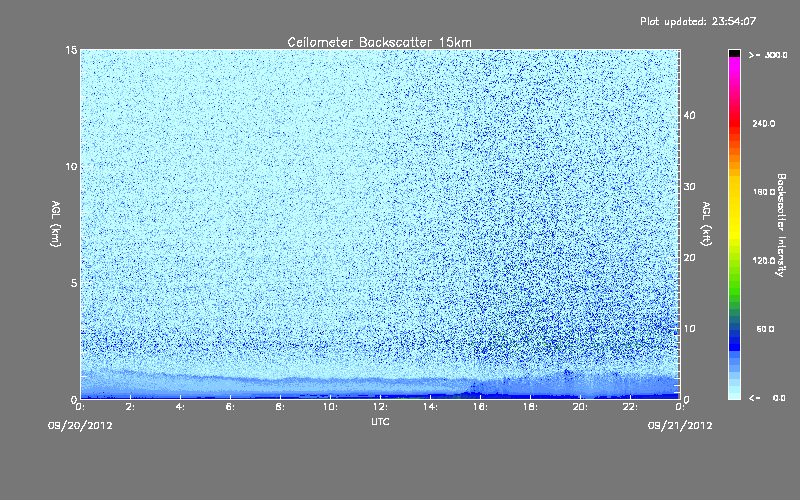800x500 pixels.
Task: Click the "30" tick on the kft axis
Action: [x=689, y=187]
